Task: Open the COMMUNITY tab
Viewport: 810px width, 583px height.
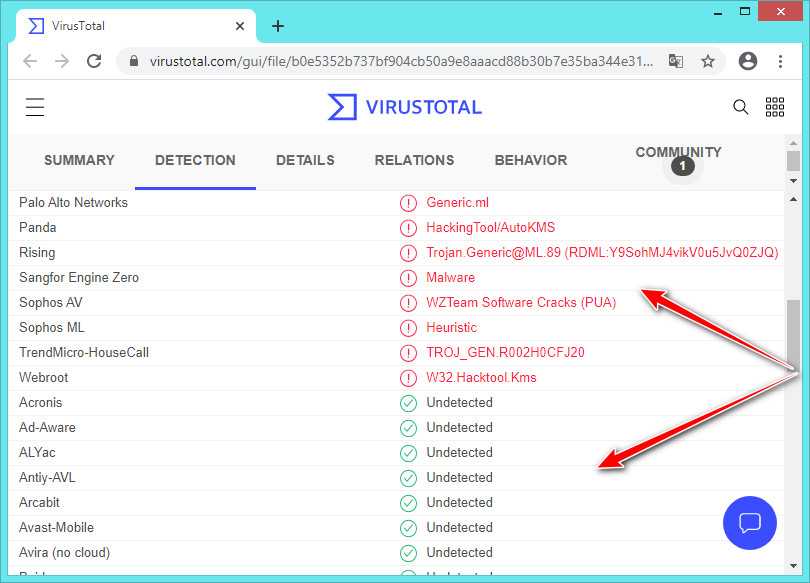Action: tap(678, 152)
